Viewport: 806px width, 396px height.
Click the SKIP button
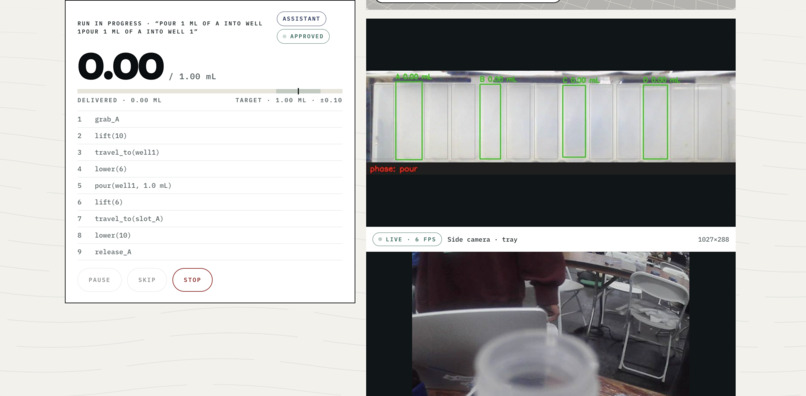[x=146, y=280]
